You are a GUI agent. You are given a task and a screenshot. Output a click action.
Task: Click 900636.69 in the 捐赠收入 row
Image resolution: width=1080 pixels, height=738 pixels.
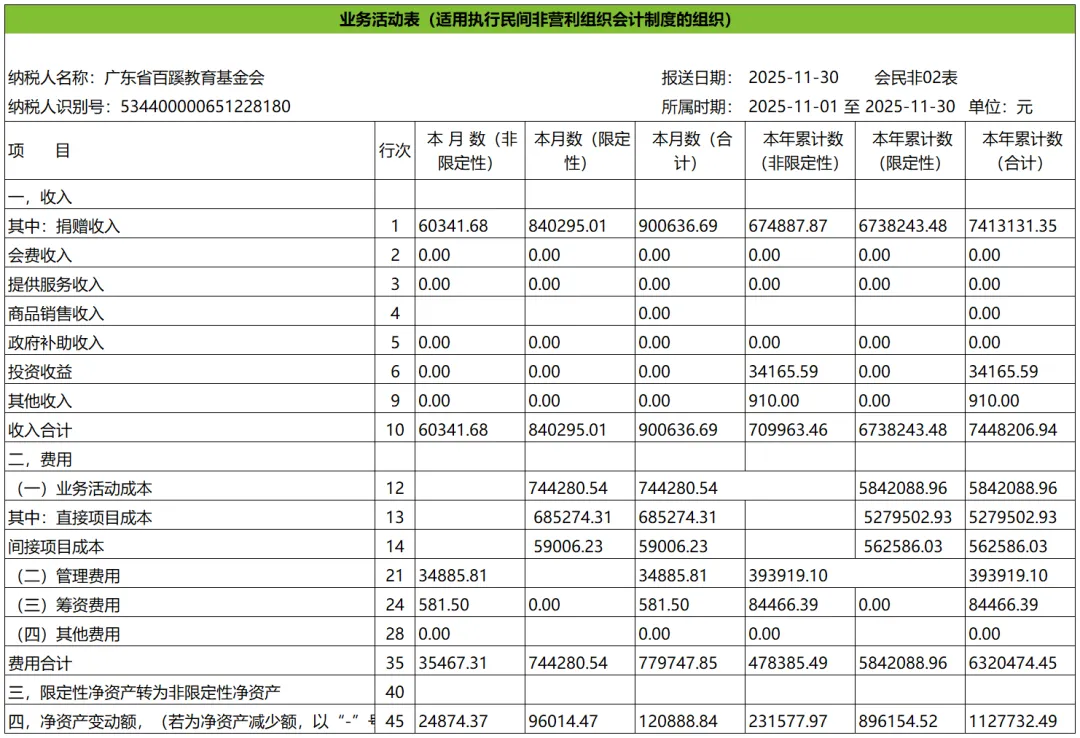coord(678,226)
